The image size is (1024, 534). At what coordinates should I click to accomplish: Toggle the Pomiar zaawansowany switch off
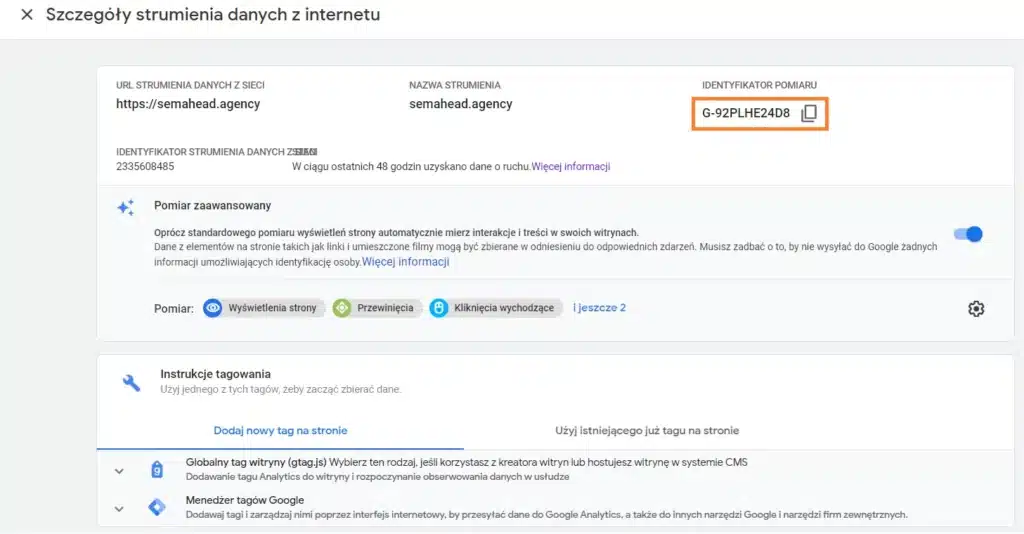pos(968,234)
